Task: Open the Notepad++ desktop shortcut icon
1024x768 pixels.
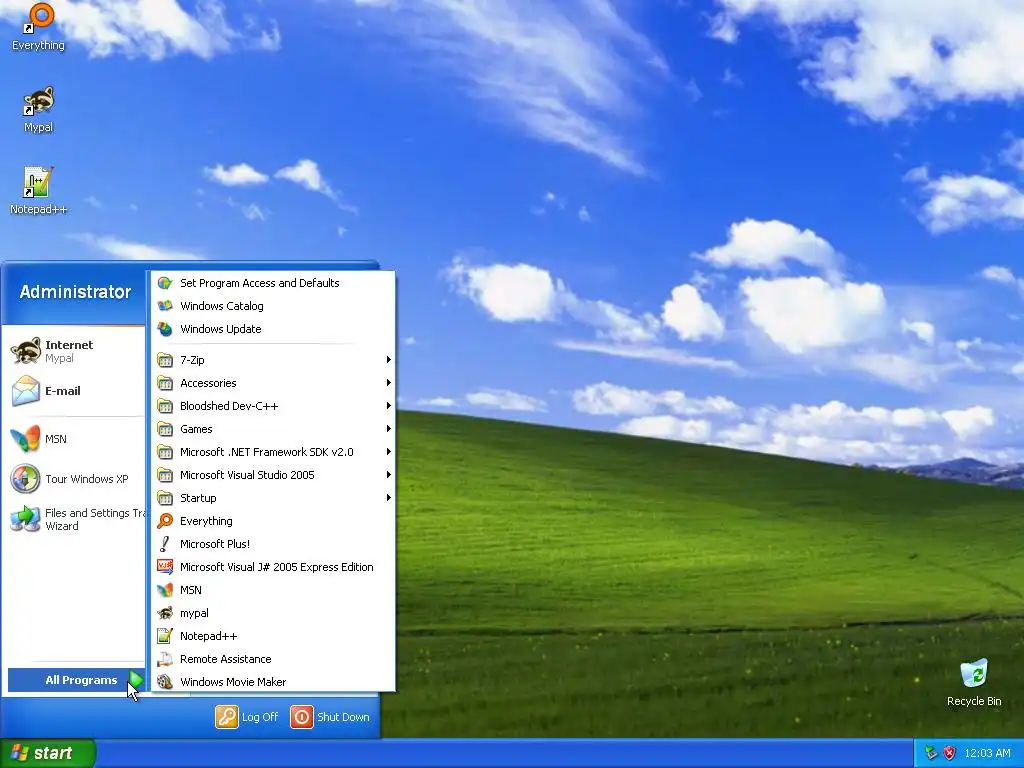Action: 39,182
